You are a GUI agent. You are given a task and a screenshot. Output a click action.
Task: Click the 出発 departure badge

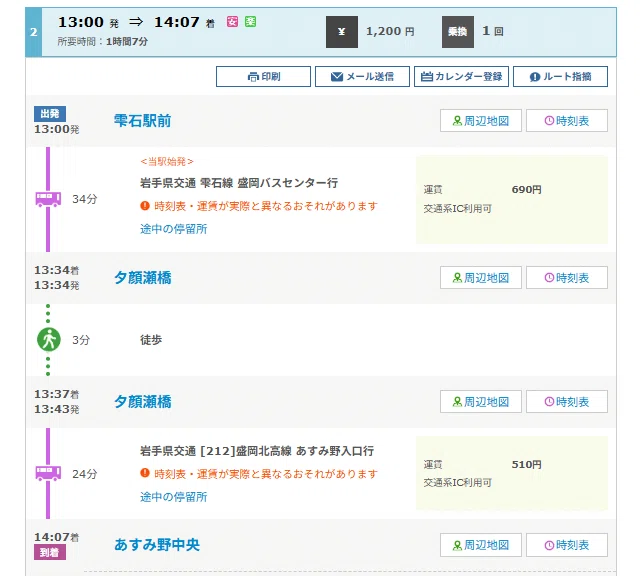[x=50, y=114]
